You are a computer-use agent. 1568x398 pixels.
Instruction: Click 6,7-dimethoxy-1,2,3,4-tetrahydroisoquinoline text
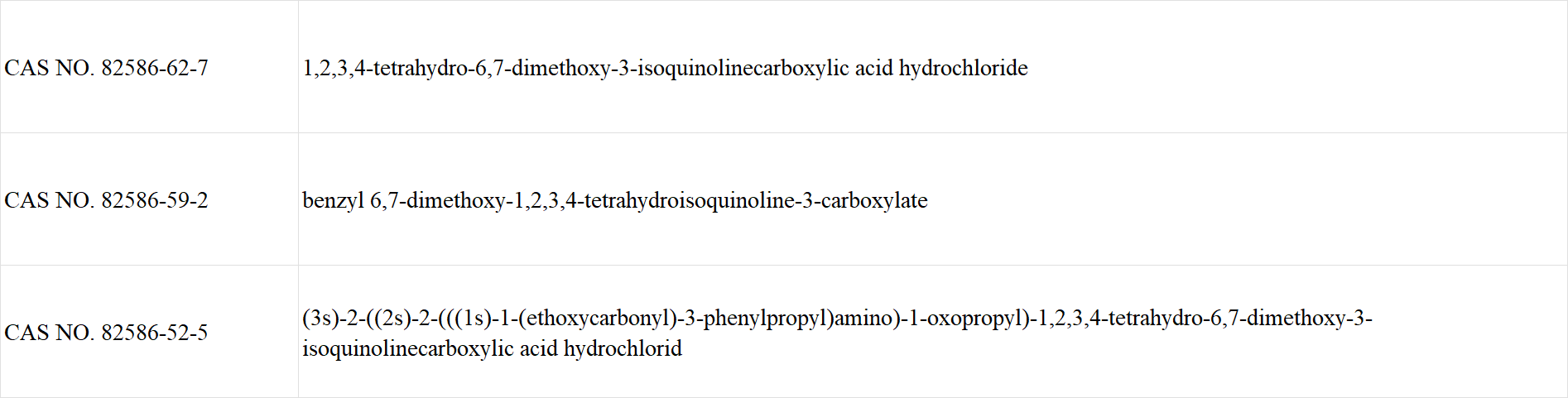[x=583, y=201]
